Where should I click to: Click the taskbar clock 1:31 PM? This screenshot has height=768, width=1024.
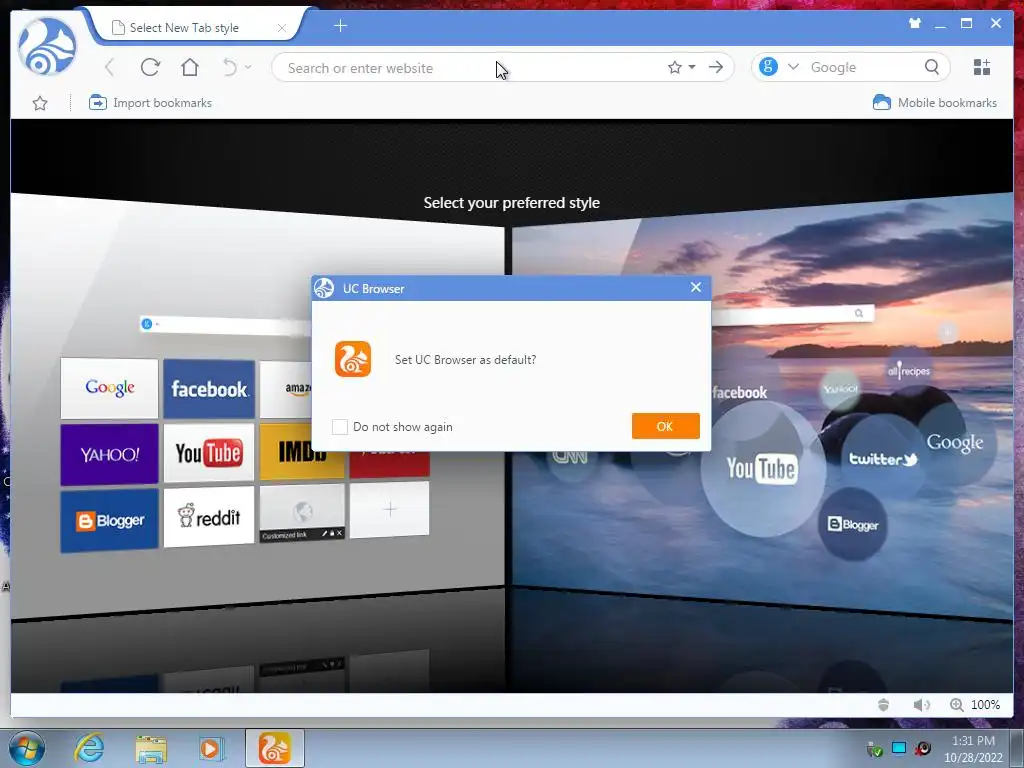point(973,741)
